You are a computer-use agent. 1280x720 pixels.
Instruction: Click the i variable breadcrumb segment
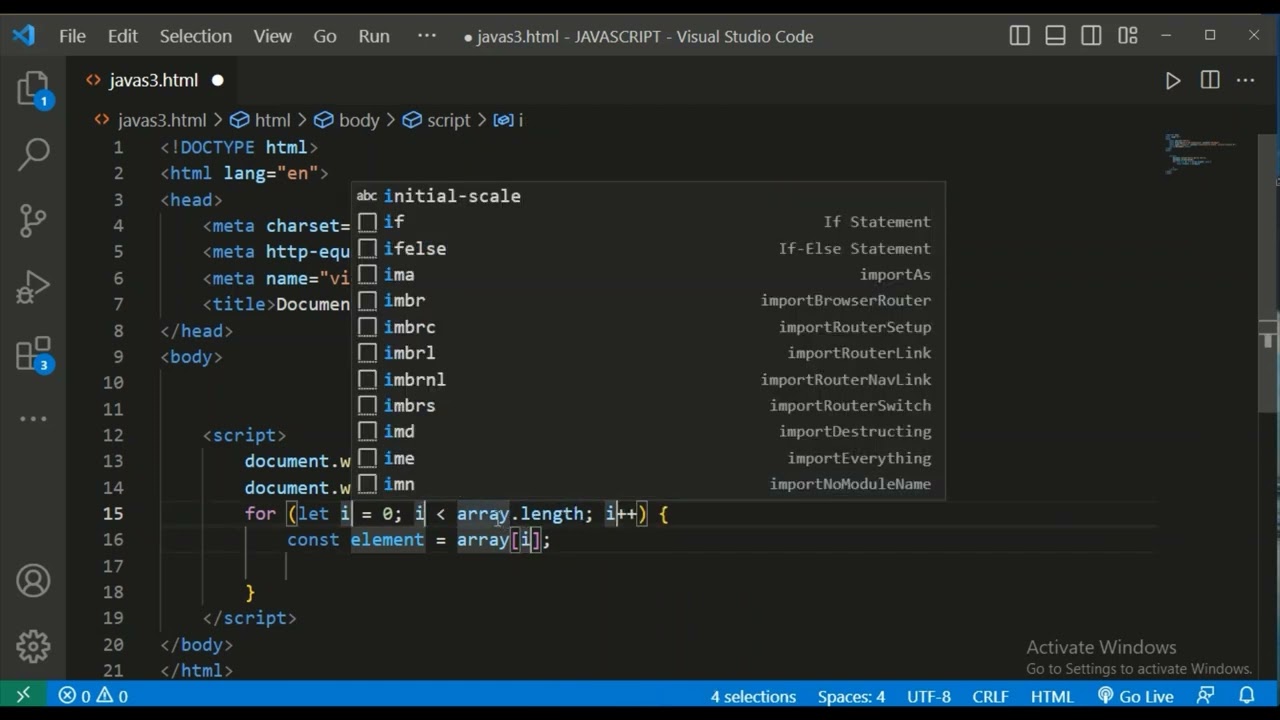(x=509, y=120)
